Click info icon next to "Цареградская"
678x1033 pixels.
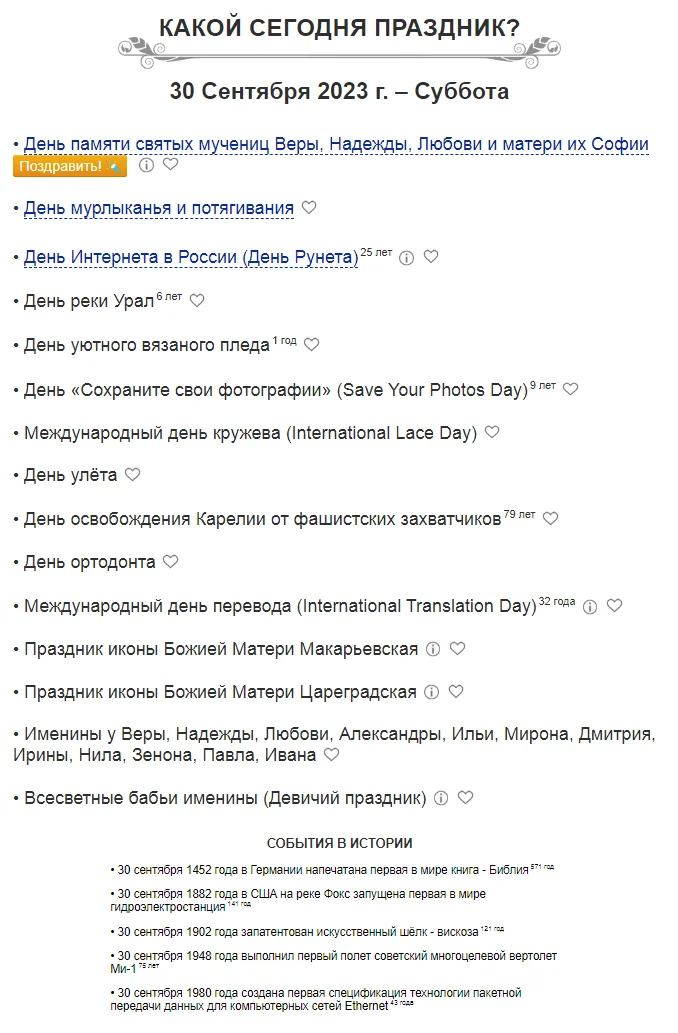[431, 692]
